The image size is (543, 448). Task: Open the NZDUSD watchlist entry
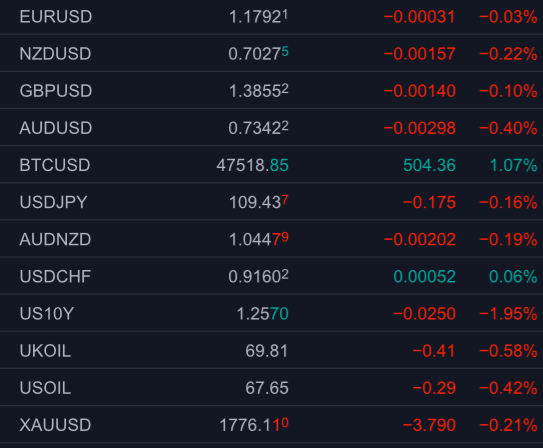coord(272,53)
